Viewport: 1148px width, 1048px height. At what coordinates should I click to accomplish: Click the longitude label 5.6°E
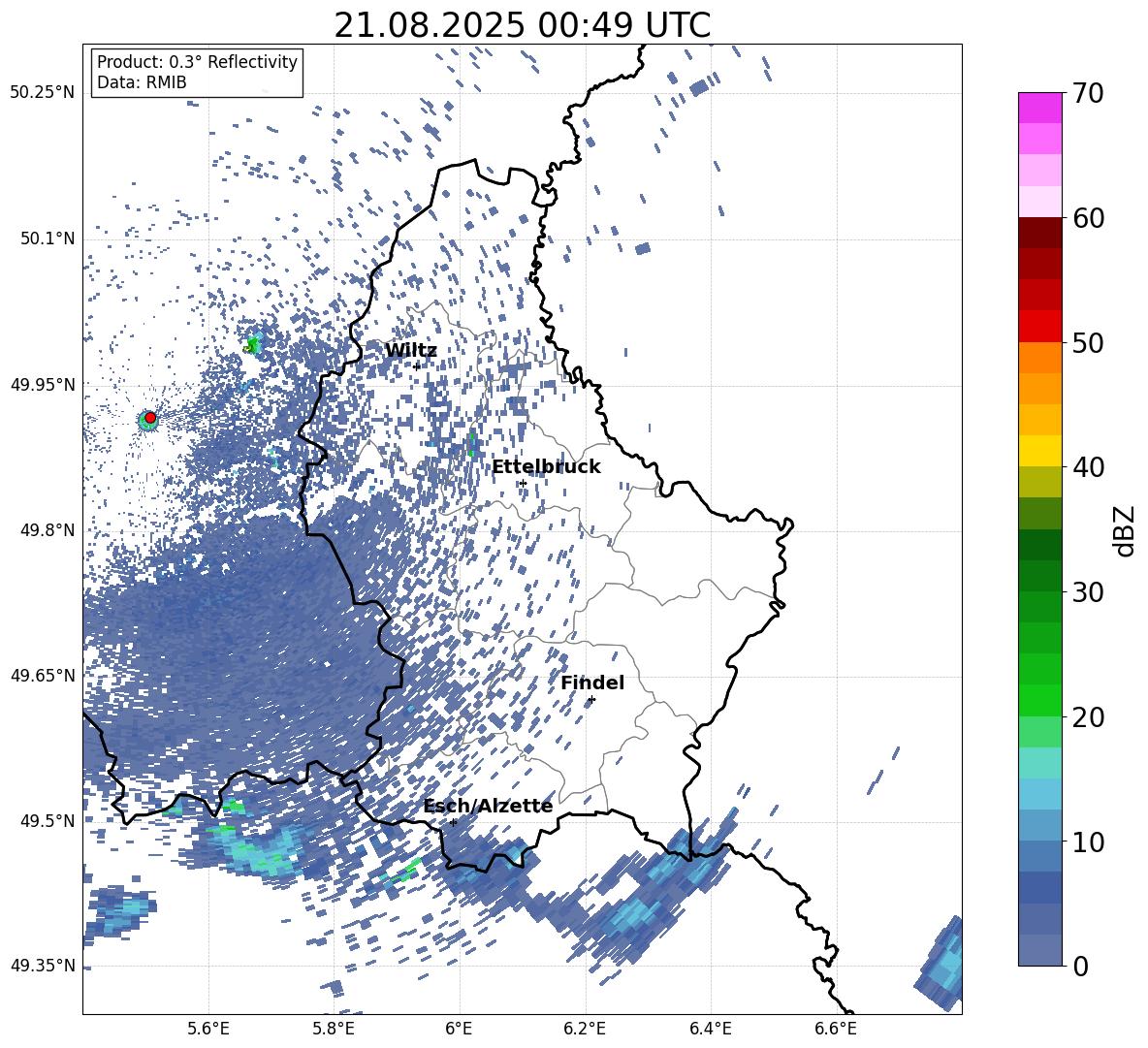[208, 1029]
